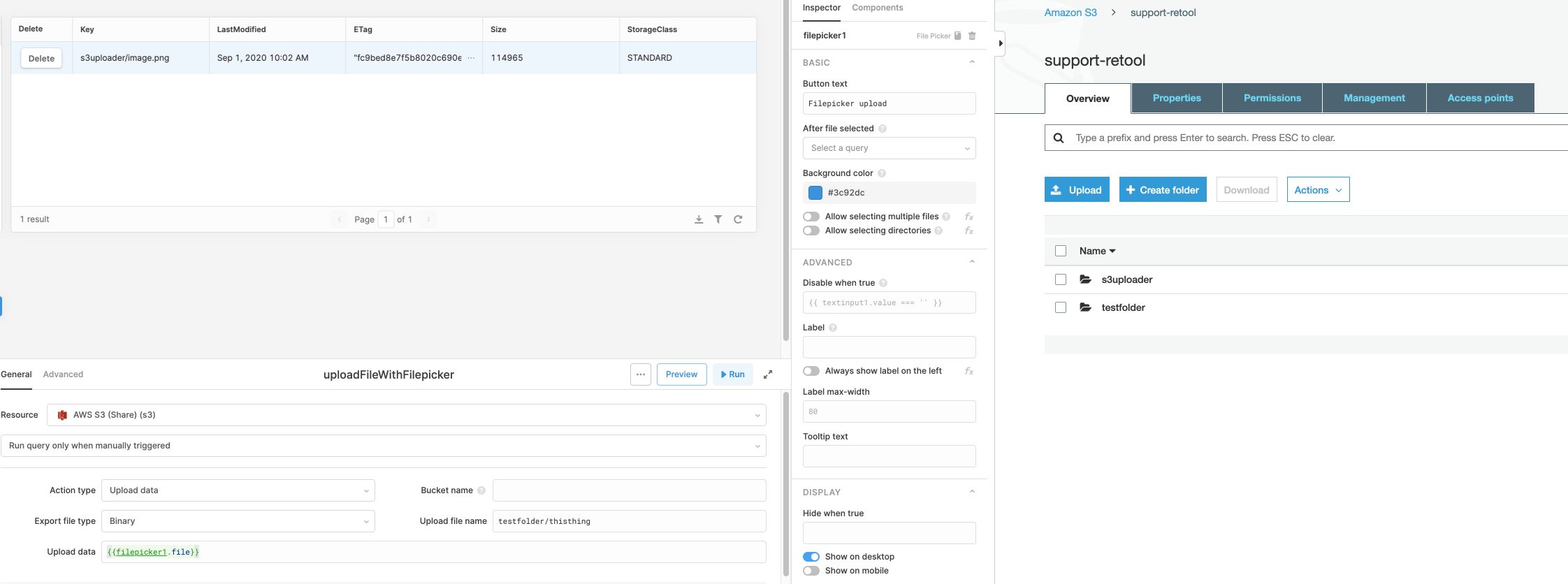Expand the query editor to full size
The height and width of the screenshot is (584, 1568).
tap(768, 374)
